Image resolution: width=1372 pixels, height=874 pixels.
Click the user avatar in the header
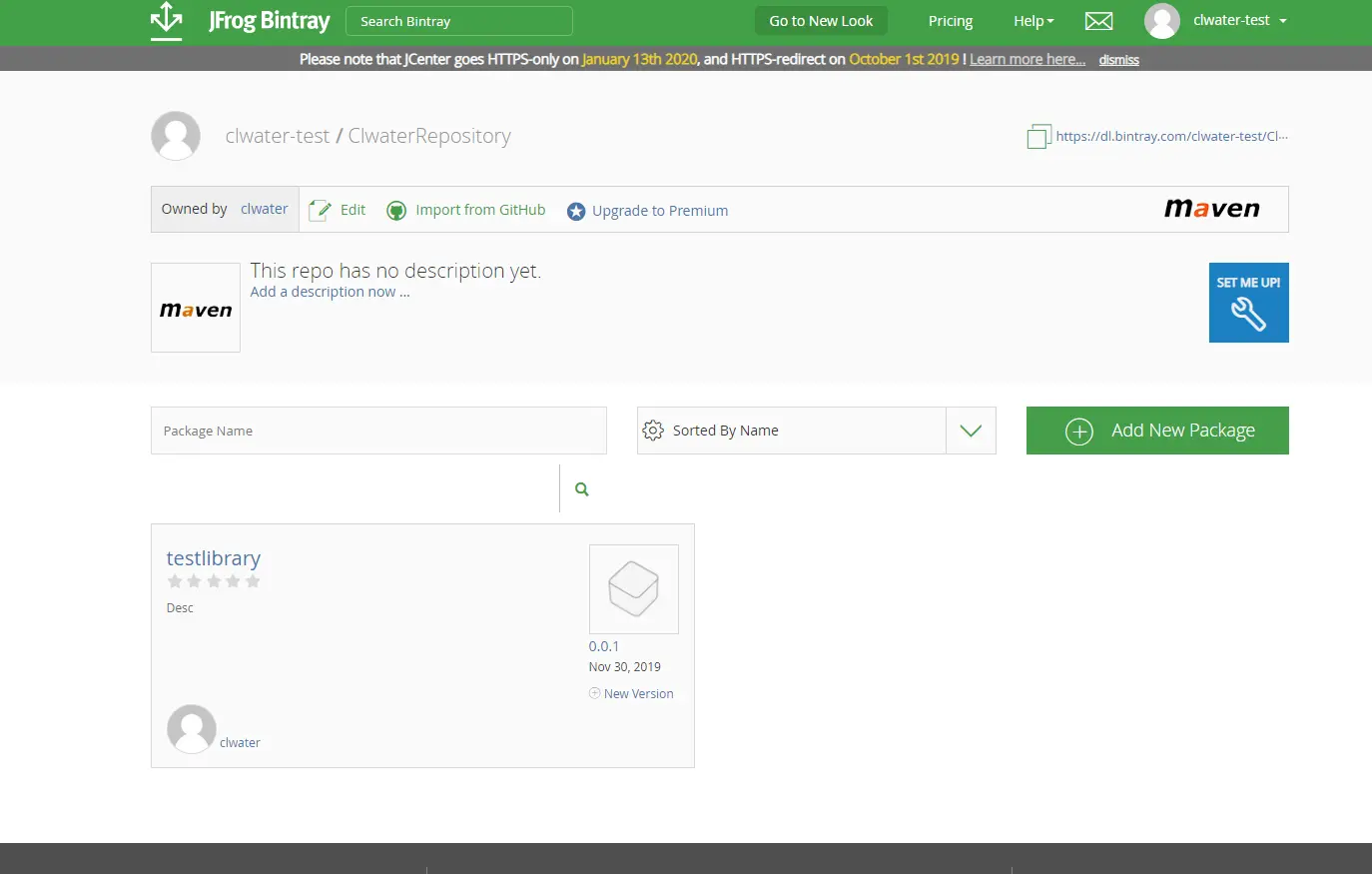click(1162, 21)
